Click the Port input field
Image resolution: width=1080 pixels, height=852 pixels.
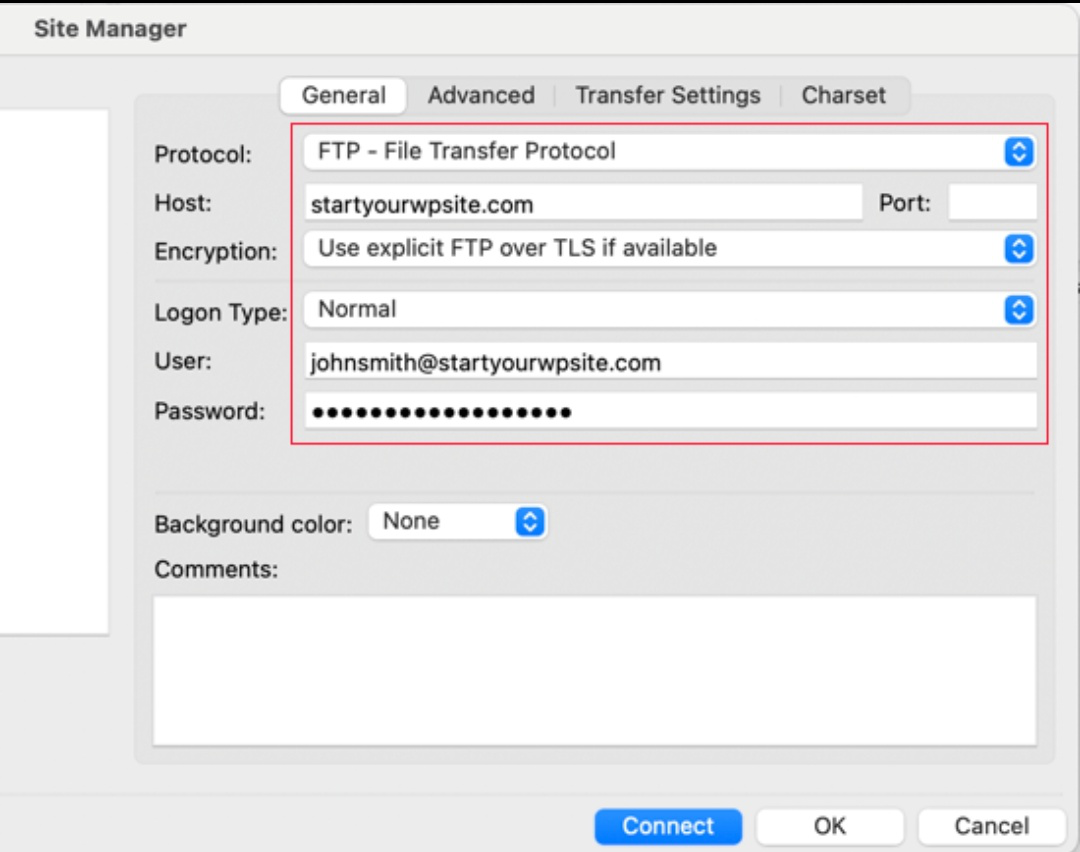click(x=992, y=204)
